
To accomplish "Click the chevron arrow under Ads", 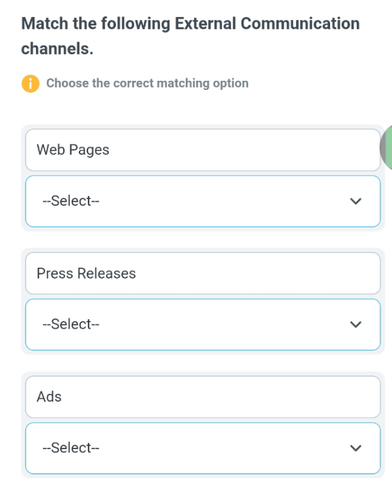I will coord(356,448).
